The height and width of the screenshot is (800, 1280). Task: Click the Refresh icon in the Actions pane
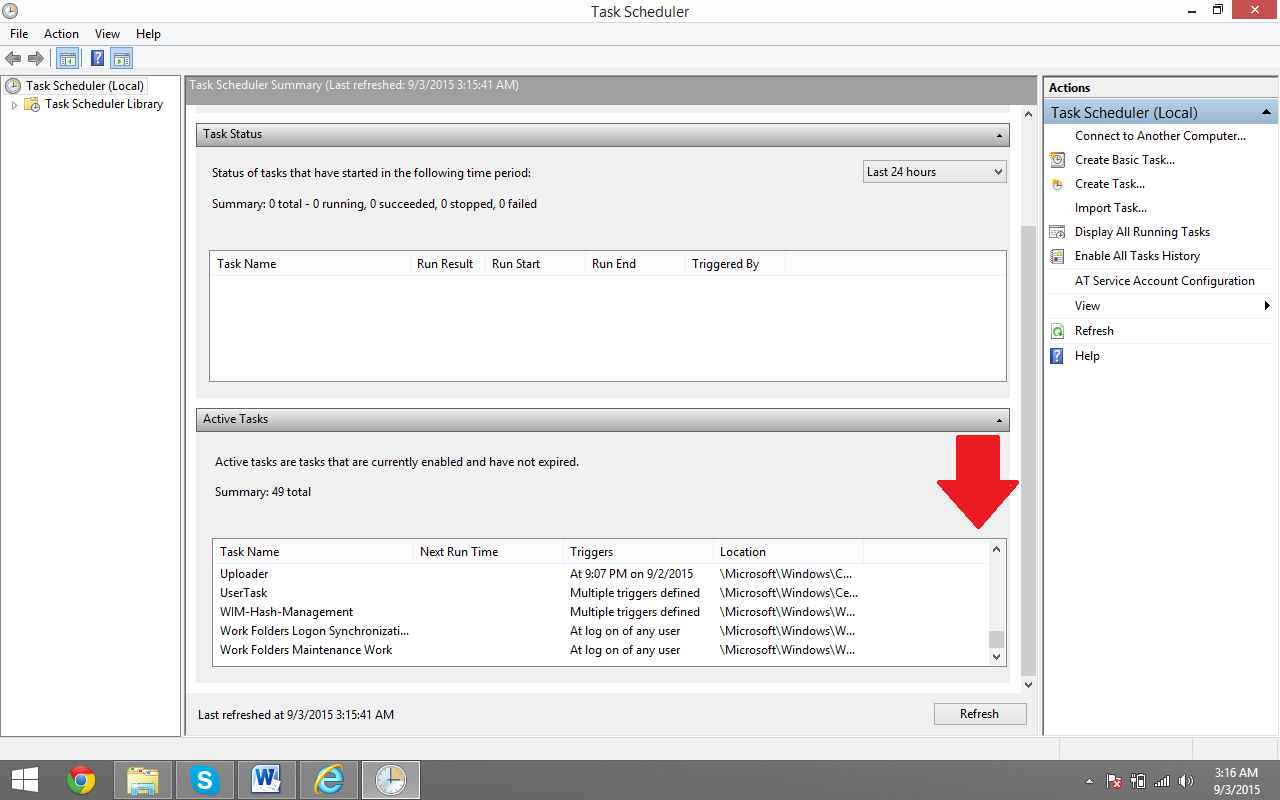point(1058,330)
